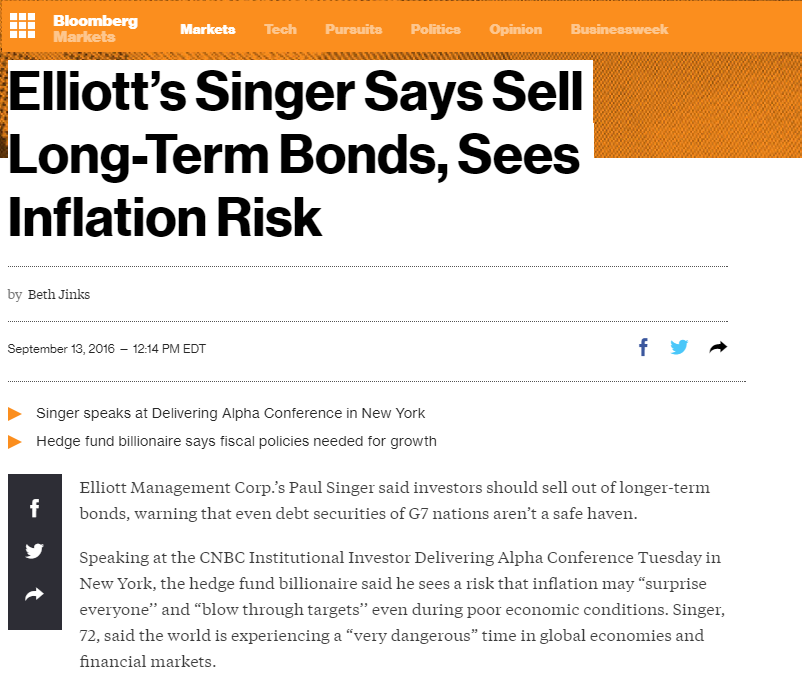Viewport: 802px width, 677px height.
Task: Open the Tech section
Action: click(x=280, y=29)
